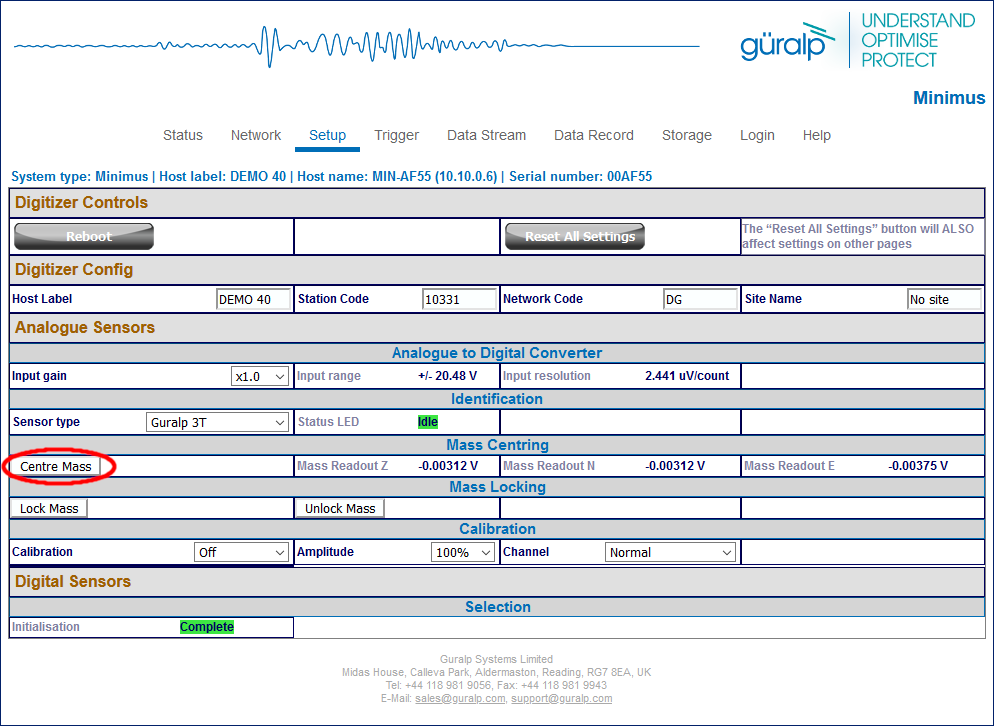Open the Input gain dropdown
Viewport: 994px width, 726px height.
(x=260, y=376)
